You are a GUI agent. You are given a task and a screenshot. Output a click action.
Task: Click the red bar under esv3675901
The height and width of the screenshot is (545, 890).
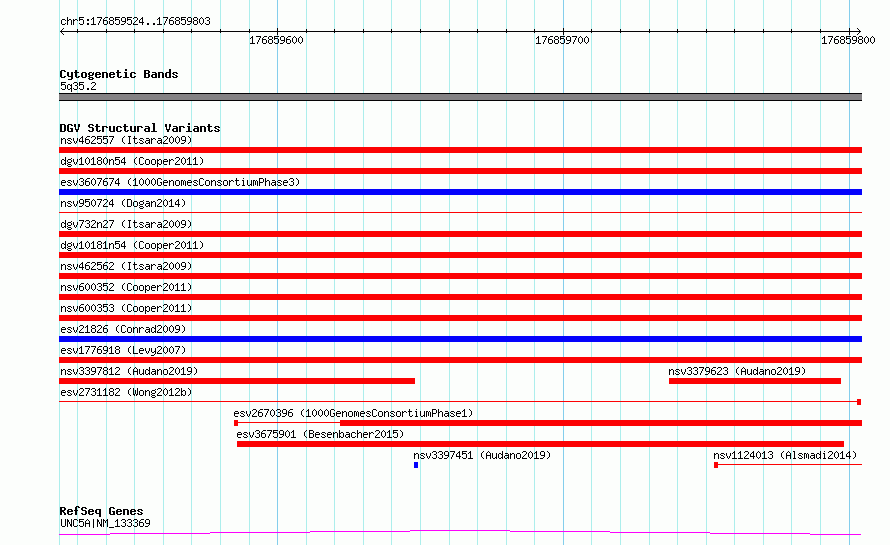pyautogui.click(x=540, y=444)
